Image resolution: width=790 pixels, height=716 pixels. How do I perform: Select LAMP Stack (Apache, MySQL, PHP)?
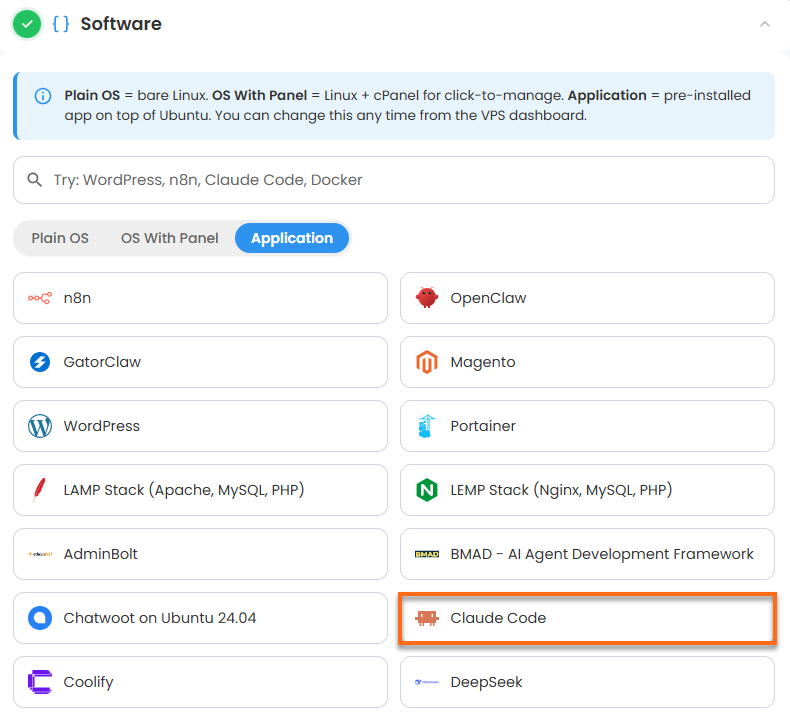[x=201, y=490]
